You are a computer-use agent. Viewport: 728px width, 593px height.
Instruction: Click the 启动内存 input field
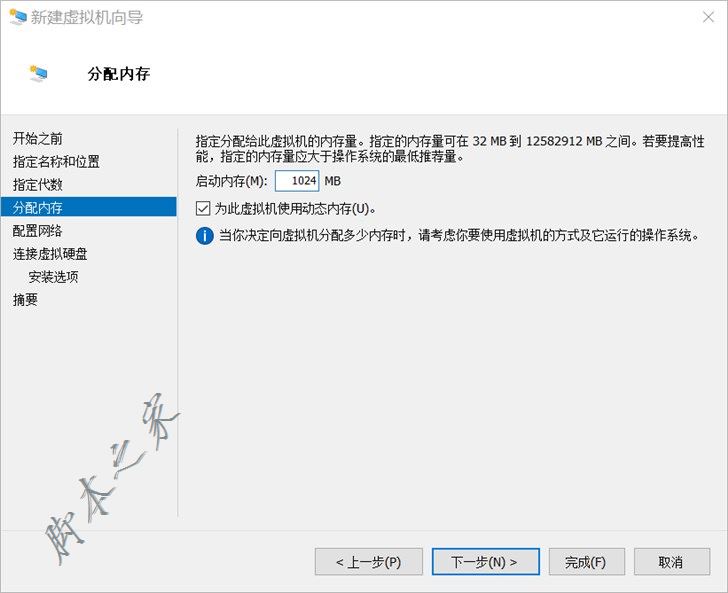point(297,181)
